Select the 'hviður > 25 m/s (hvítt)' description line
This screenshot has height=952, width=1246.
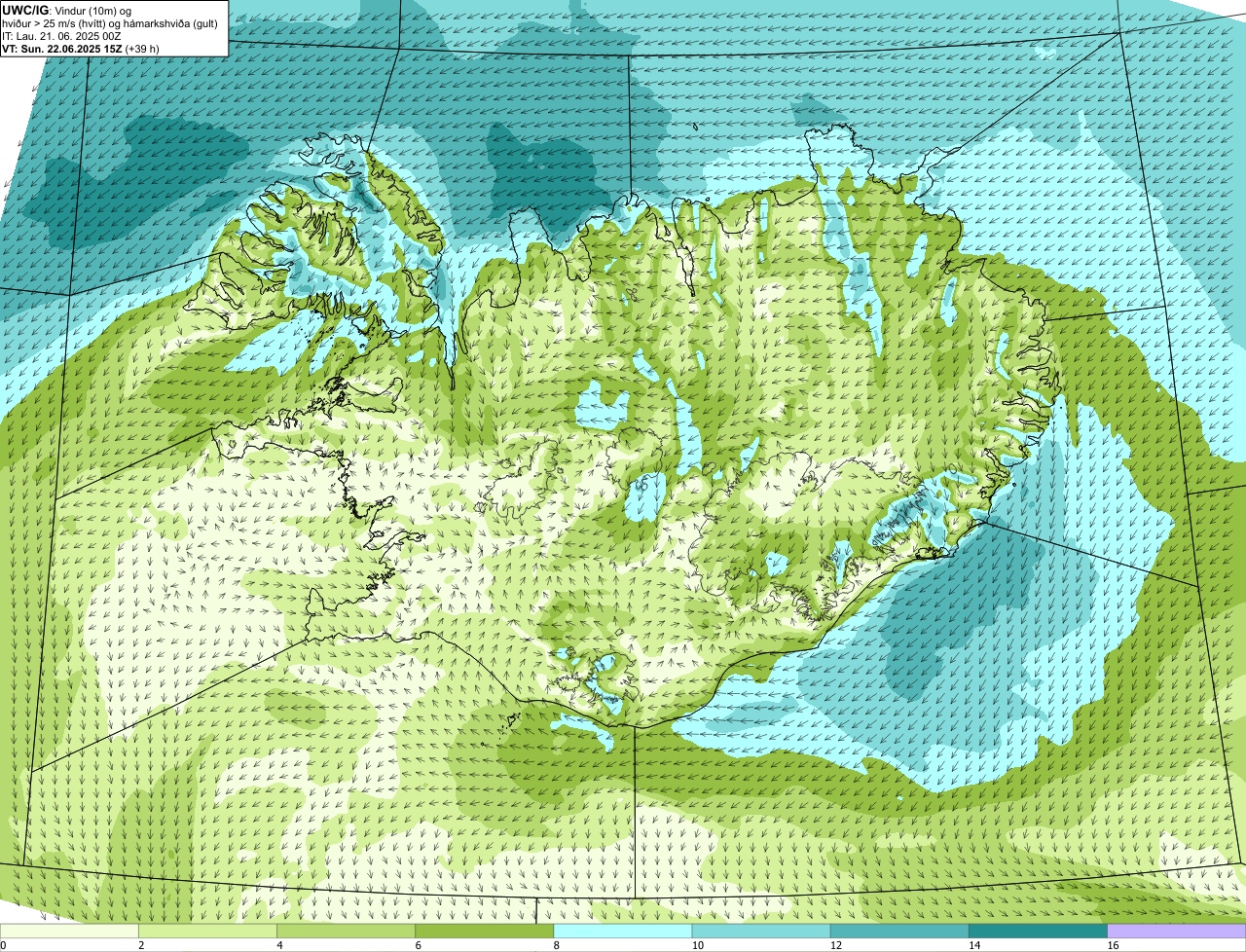[x=110, y=23]
